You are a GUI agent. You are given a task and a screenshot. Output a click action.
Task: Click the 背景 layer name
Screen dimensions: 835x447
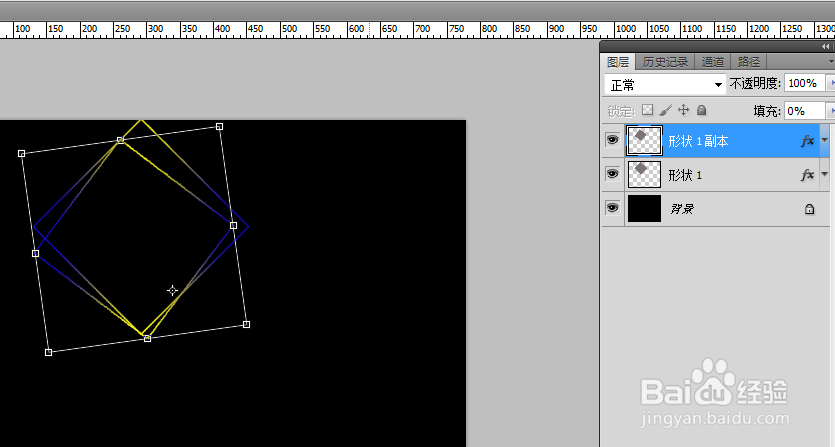pyautogui.click(x=682, y=209)
